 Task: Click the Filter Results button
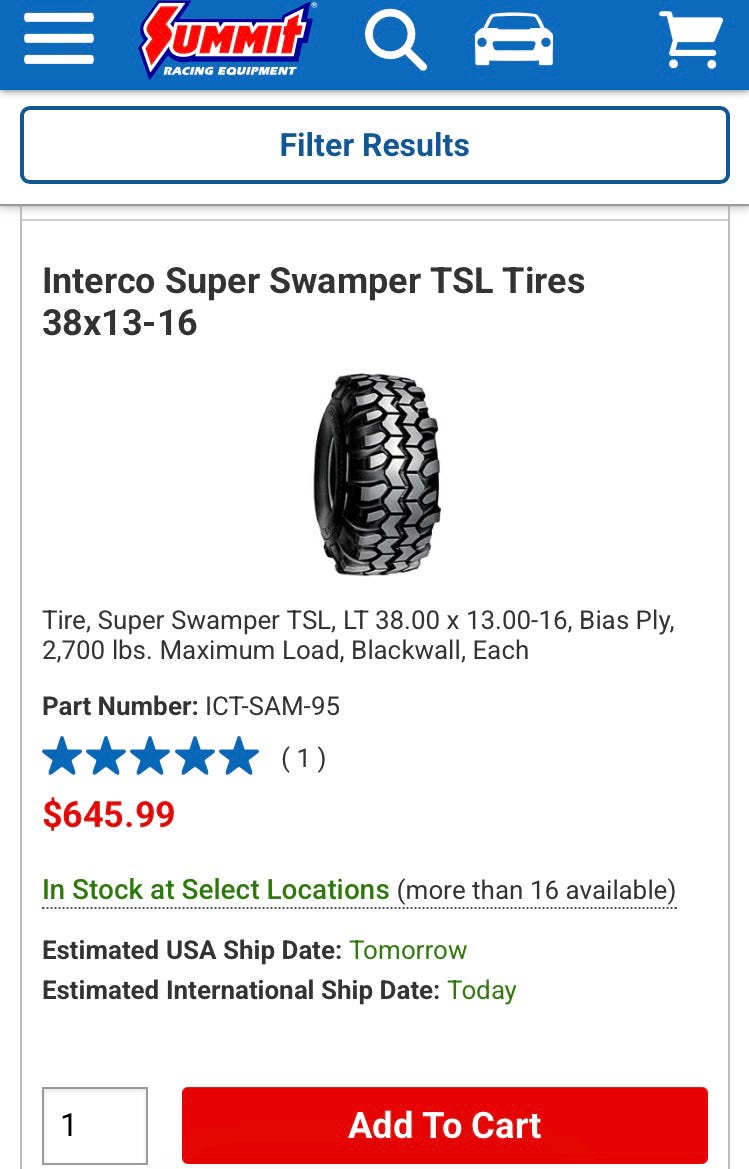click(374, 145)
